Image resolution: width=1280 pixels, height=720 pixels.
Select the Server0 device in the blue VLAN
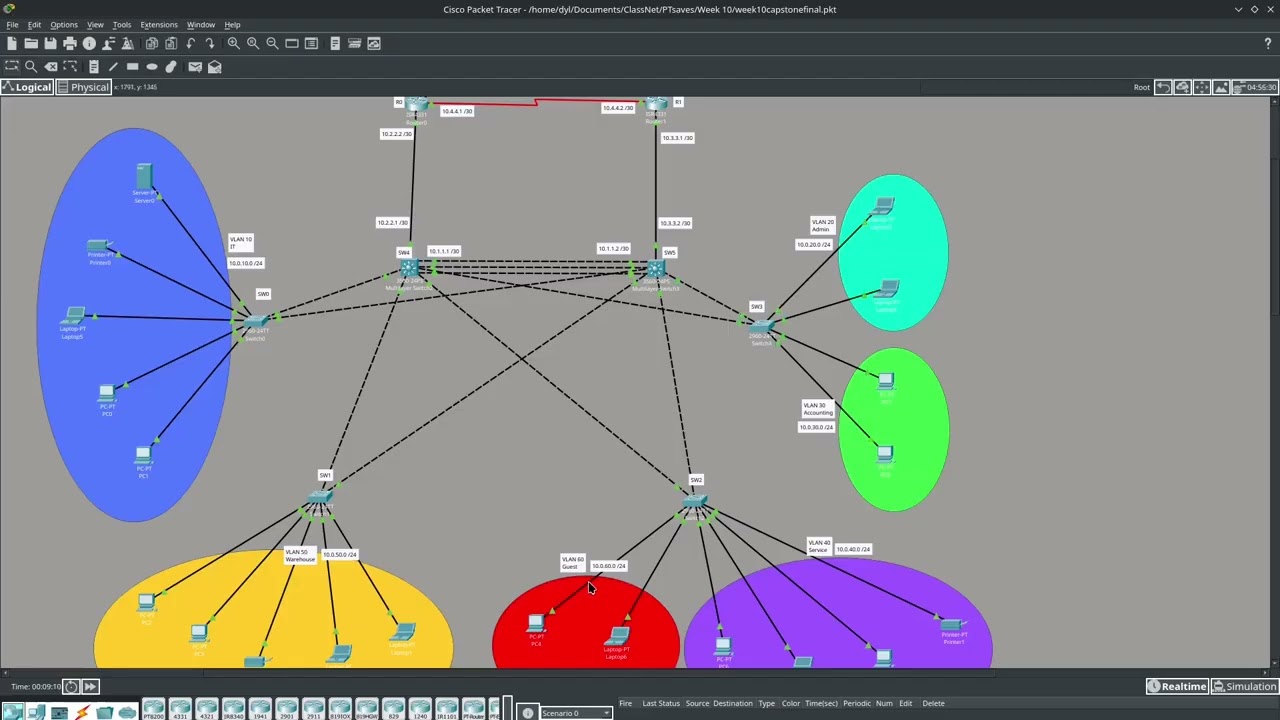pyautogui.click(x=144, y=177)
